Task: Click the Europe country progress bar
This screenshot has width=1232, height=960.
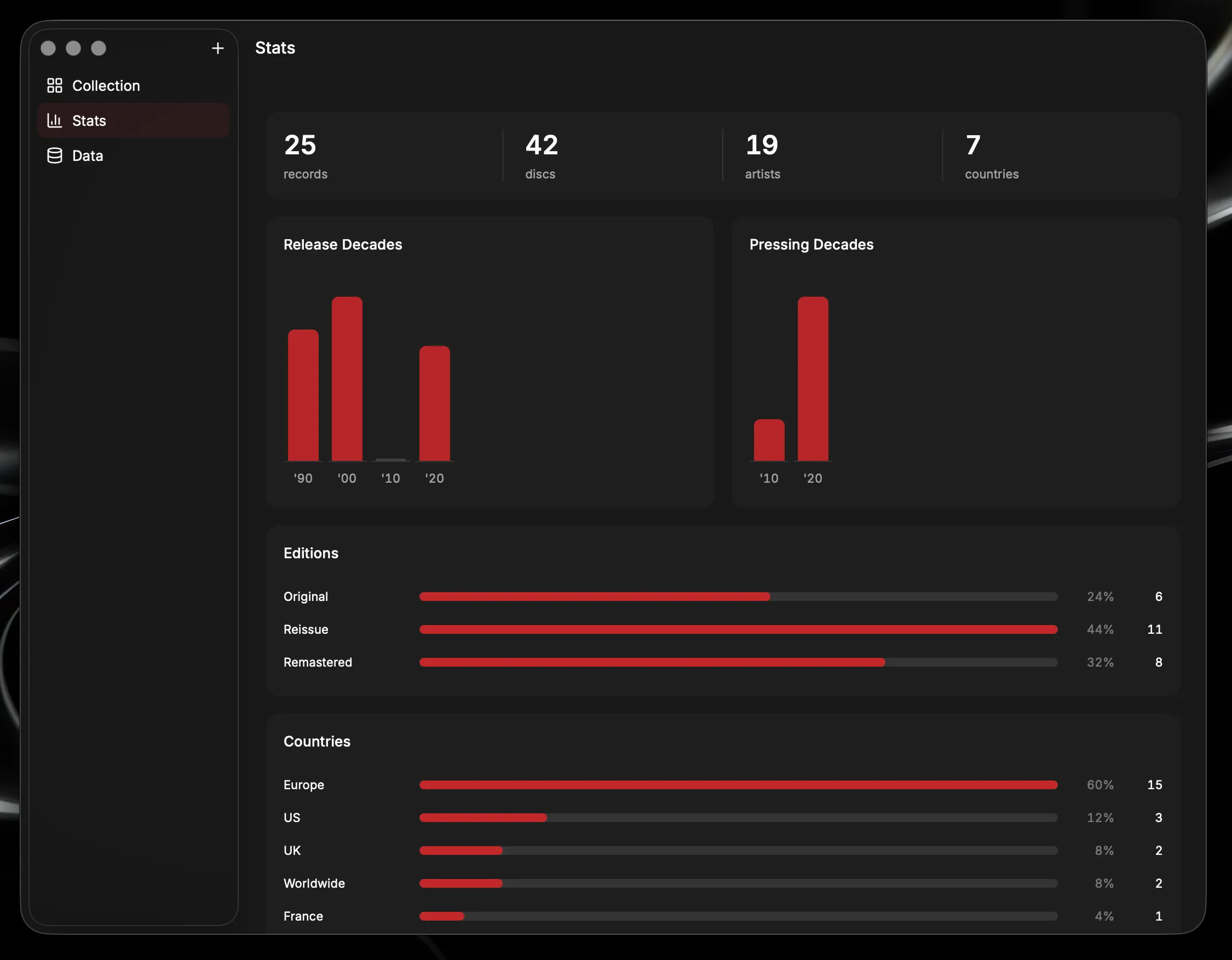Action: (x=739, y=785)
